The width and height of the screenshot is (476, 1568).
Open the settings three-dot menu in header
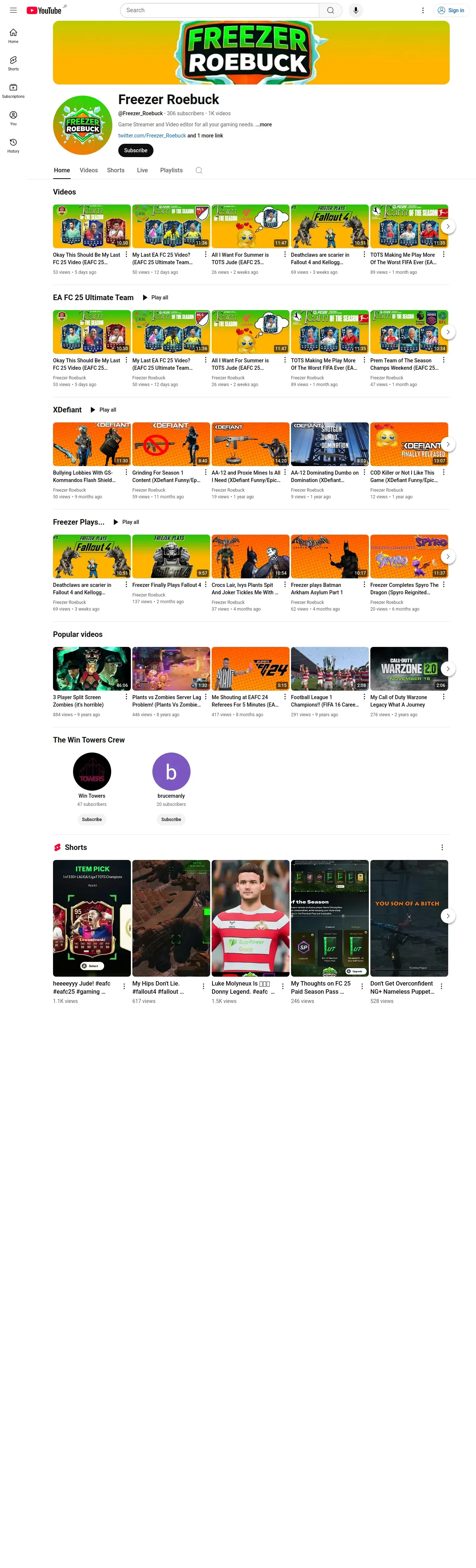pos(423,10)
